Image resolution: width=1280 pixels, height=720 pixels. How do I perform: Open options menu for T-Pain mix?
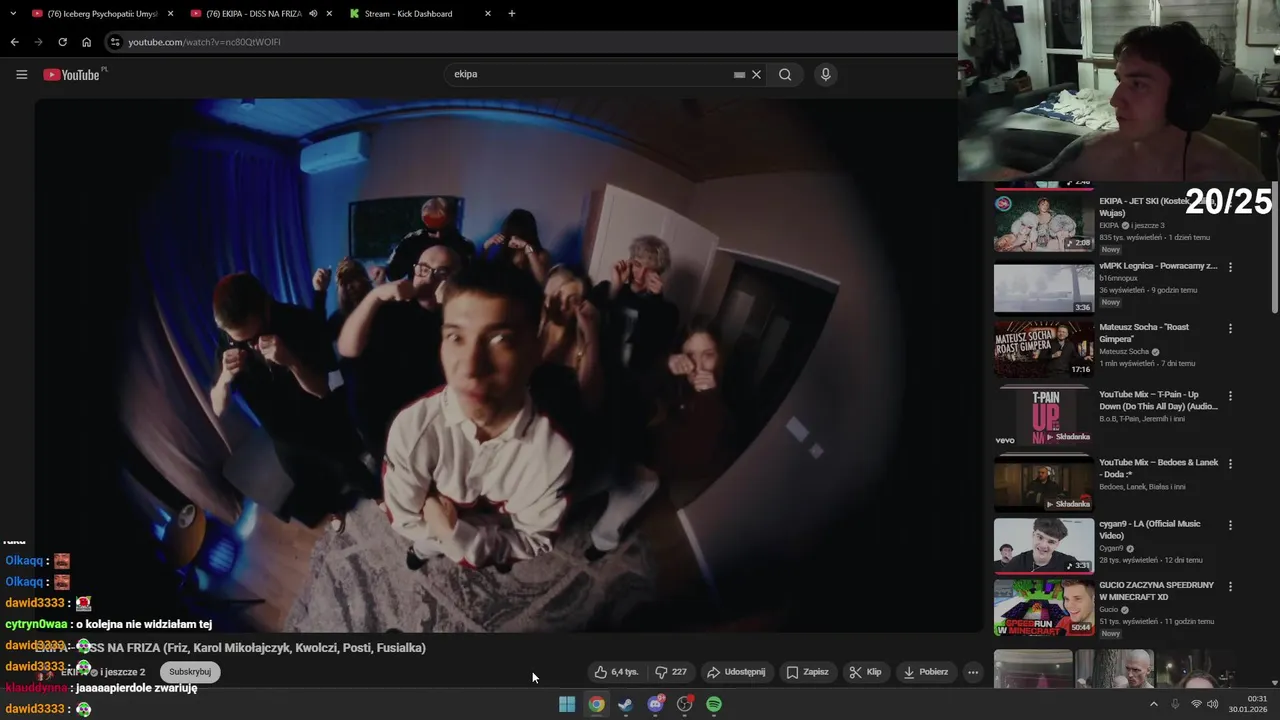pyautogui.click(x=1230, y=396)
